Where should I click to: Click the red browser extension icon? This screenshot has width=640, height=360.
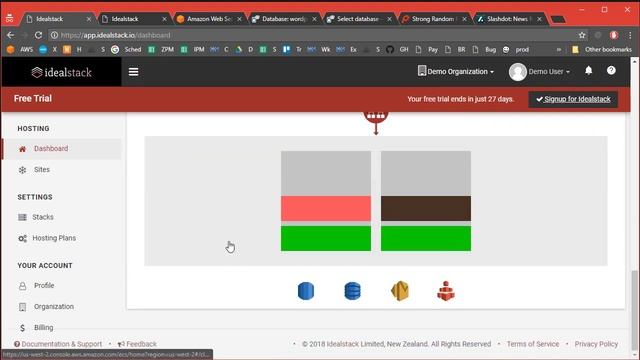pyautogui.click(x=614, y=35)
